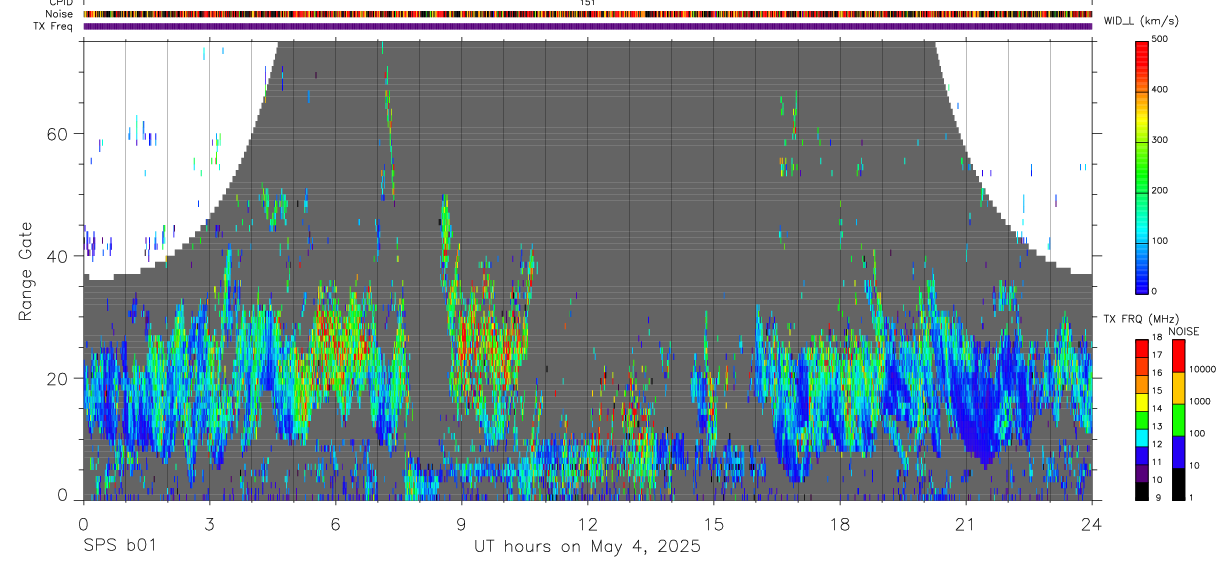1228x567 pixels.
Task: Click the green segment of NOISE colorbar
Action: tap(1178, 420)
